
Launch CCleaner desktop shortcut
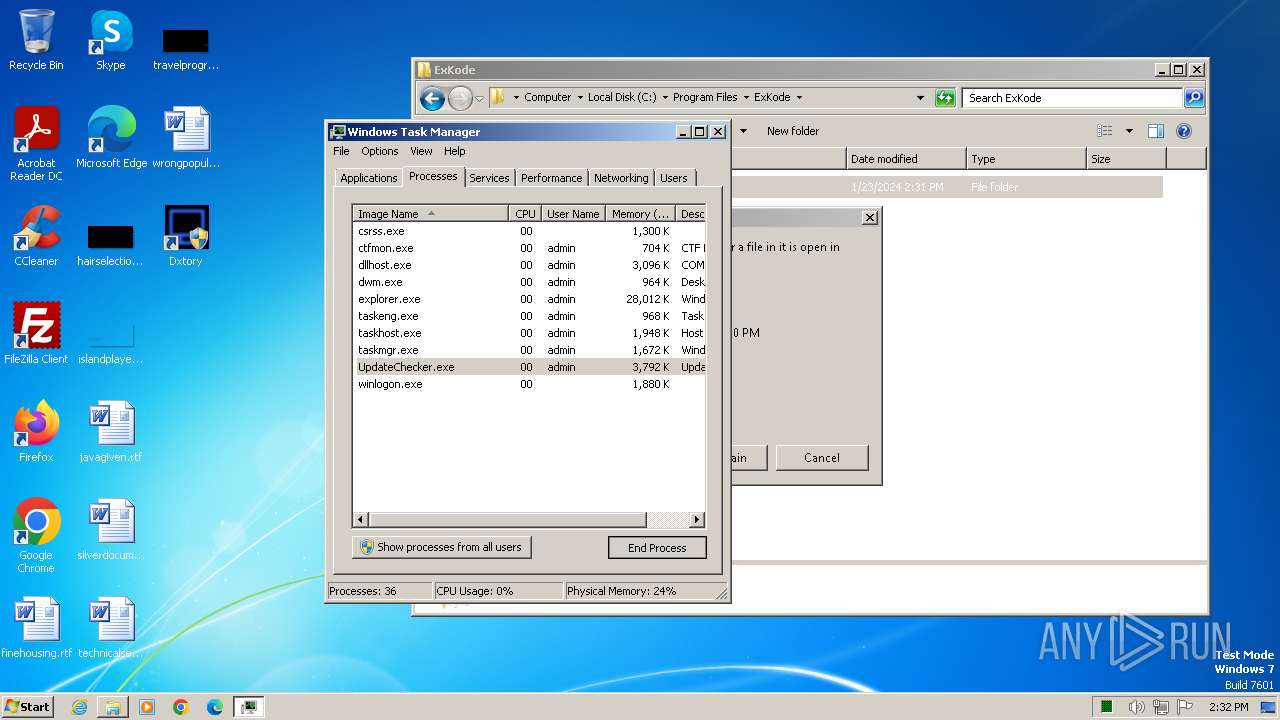[36, 236]
